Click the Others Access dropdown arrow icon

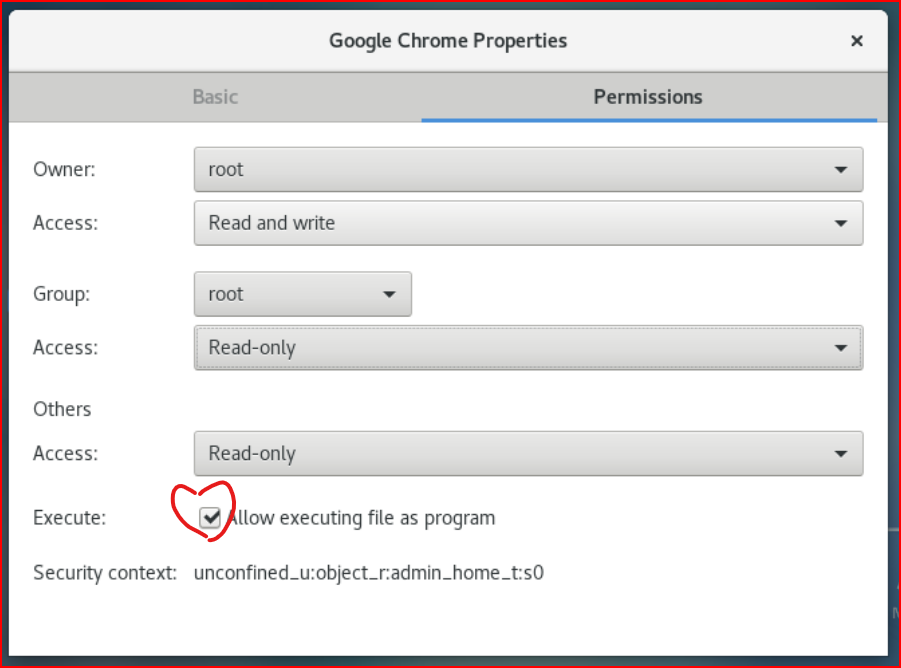point(843,453)
